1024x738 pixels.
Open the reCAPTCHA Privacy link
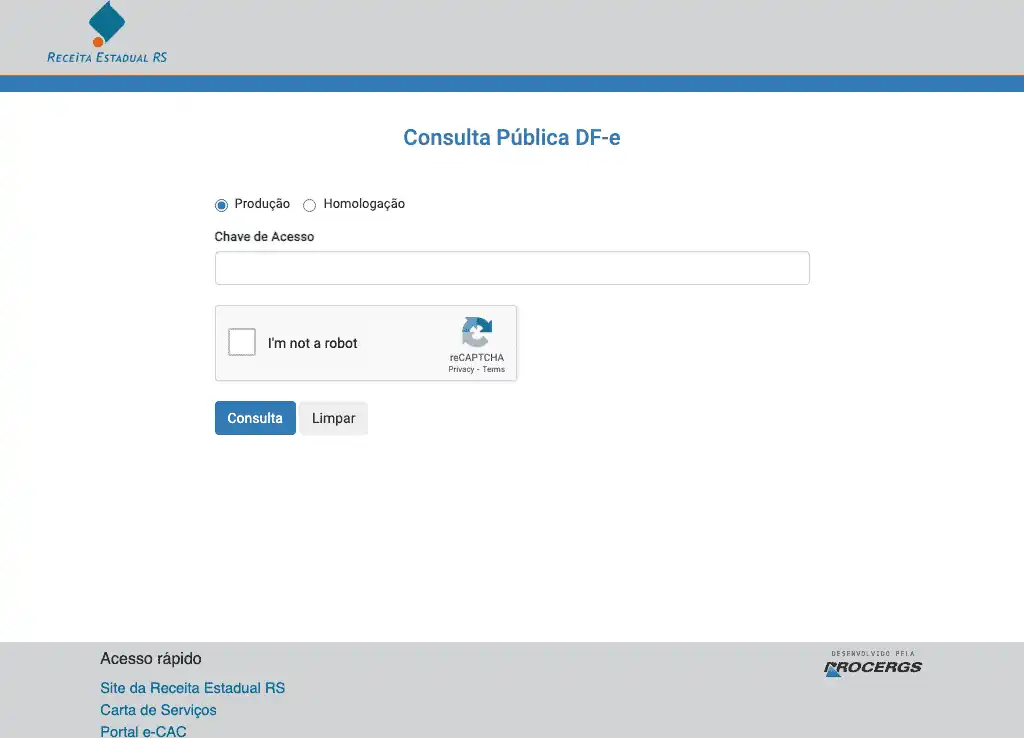461,370
